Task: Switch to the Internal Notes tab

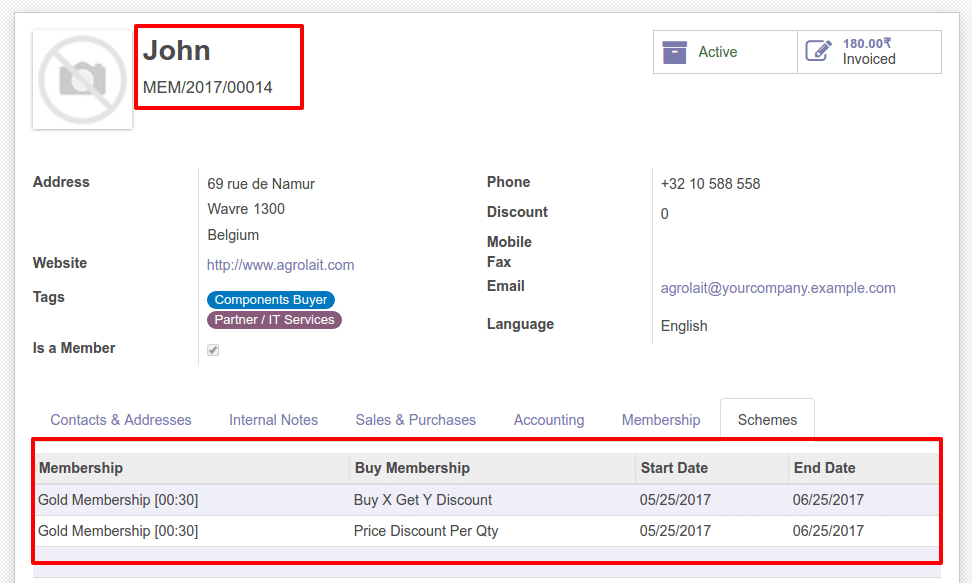Action: pos(273,420)
